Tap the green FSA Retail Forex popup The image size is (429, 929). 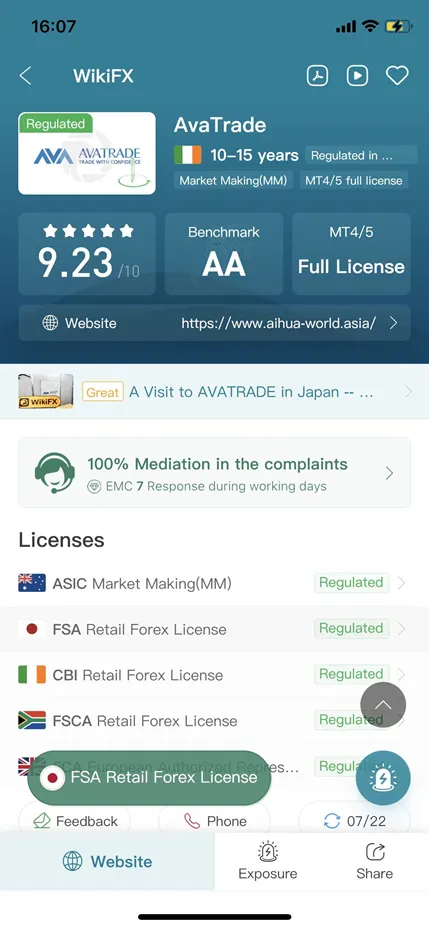pos(149,778)
